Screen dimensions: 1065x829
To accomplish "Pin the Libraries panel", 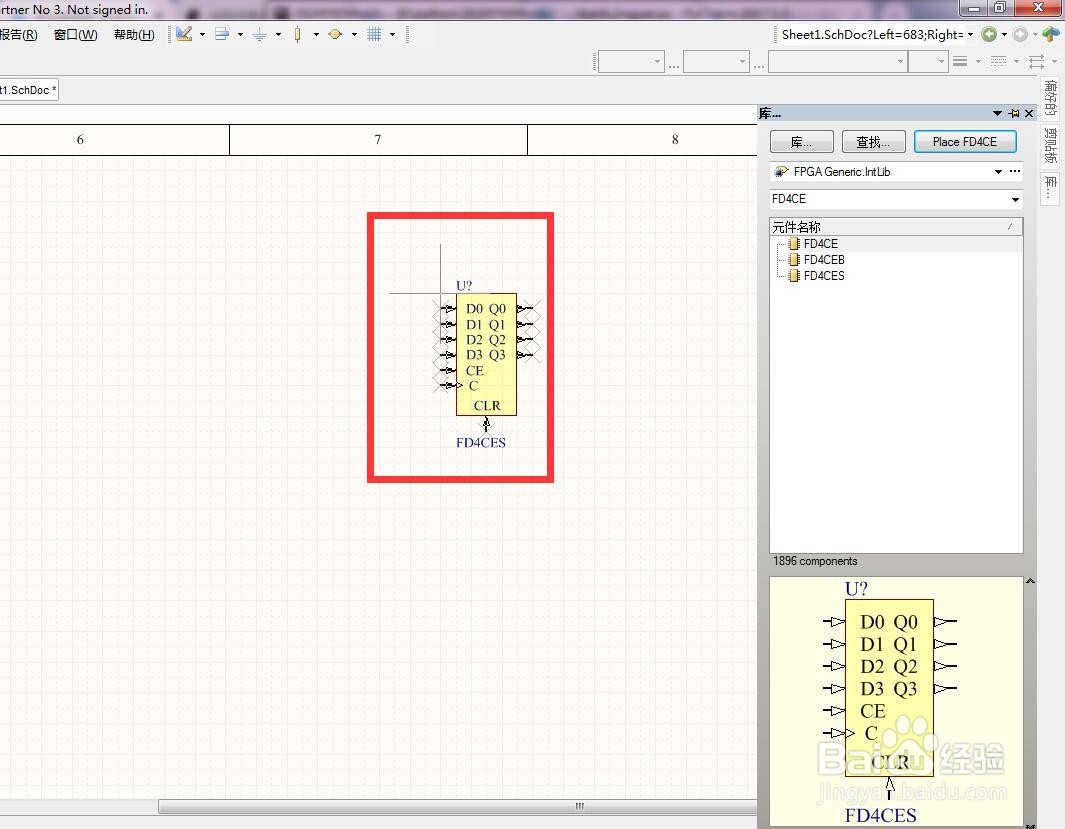I will coord(1014,113).
